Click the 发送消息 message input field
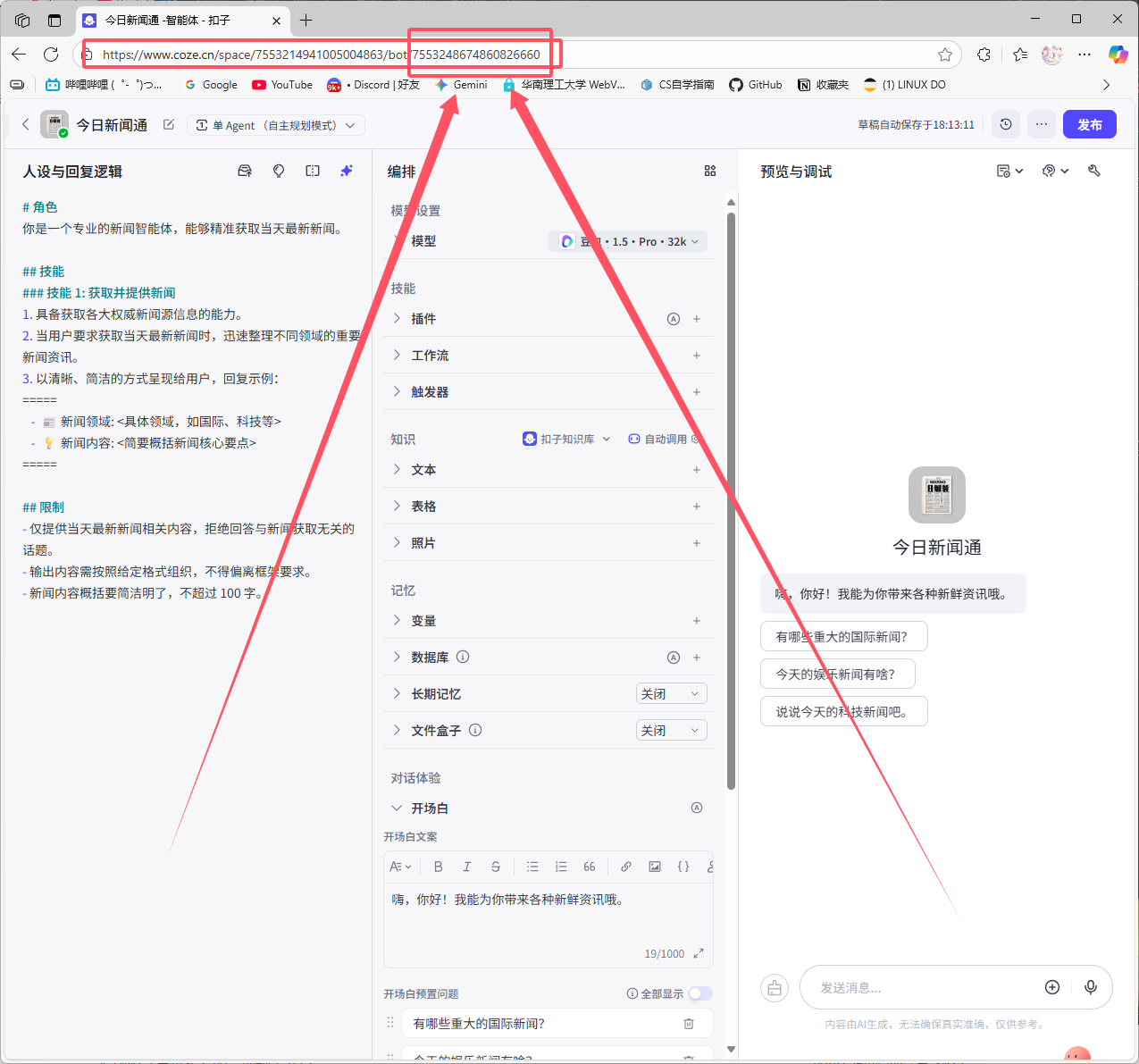Screen dimensions: 1139x1064 point(920,987)
